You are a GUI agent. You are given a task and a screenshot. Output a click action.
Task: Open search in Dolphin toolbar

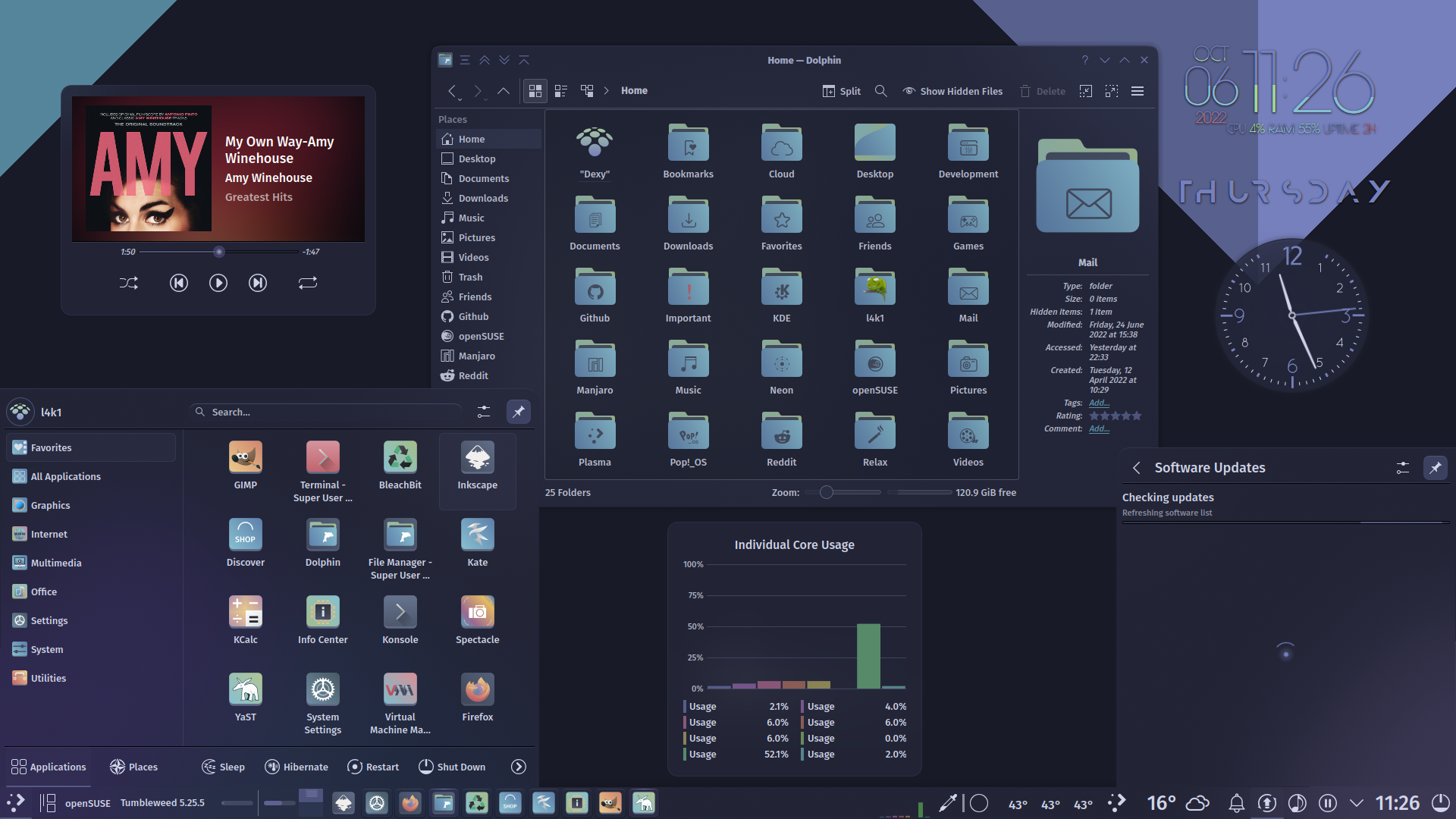point(881,91)
